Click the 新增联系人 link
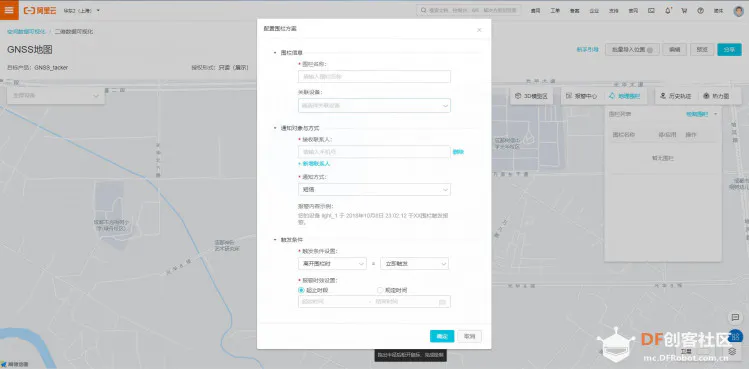The width and height of the screenshot is (749, 369). 314,163
